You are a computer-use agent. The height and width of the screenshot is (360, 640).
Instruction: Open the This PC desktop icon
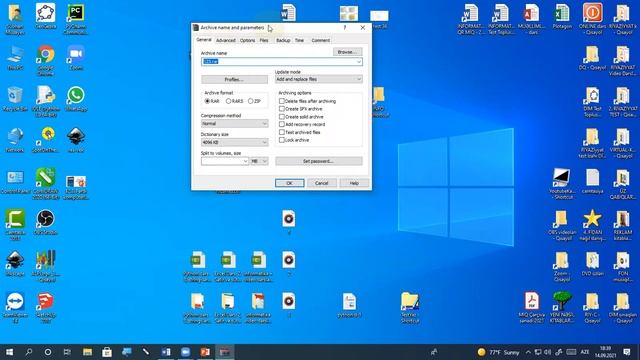click(15, 58)
